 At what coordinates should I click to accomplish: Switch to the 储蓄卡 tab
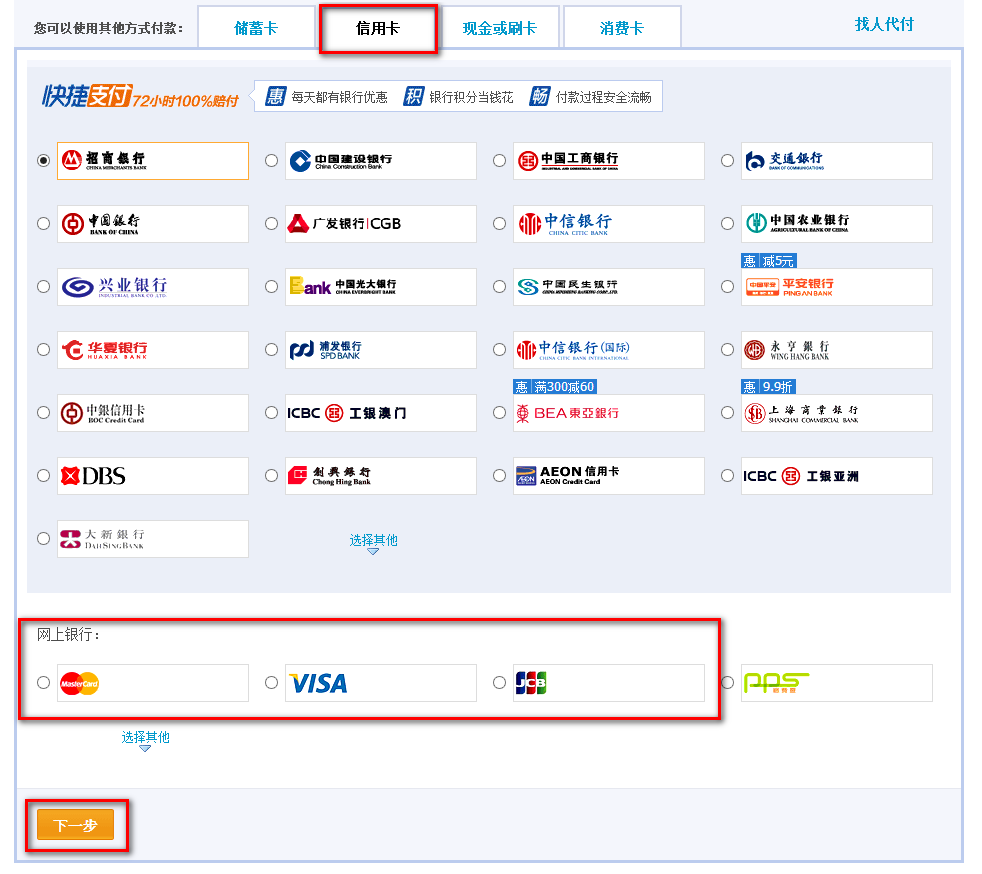point(256,28)
